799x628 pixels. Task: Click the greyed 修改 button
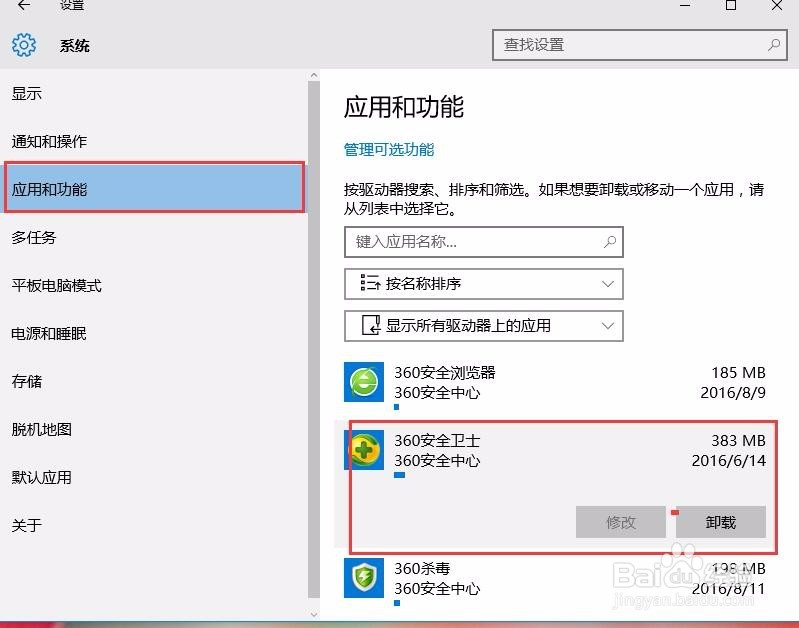[x=621, y=522]
